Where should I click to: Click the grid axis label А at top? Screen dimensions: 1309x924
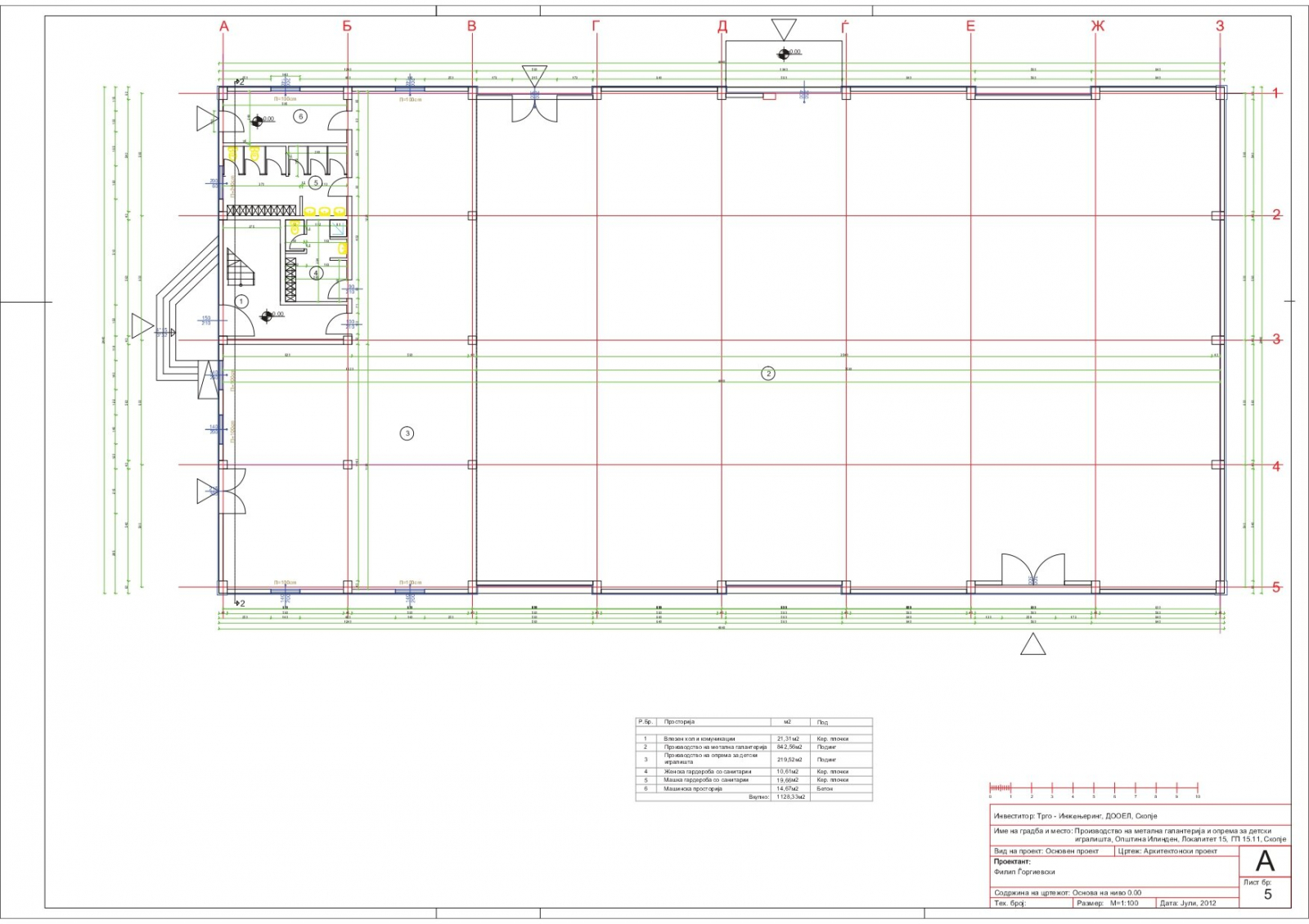224,26
